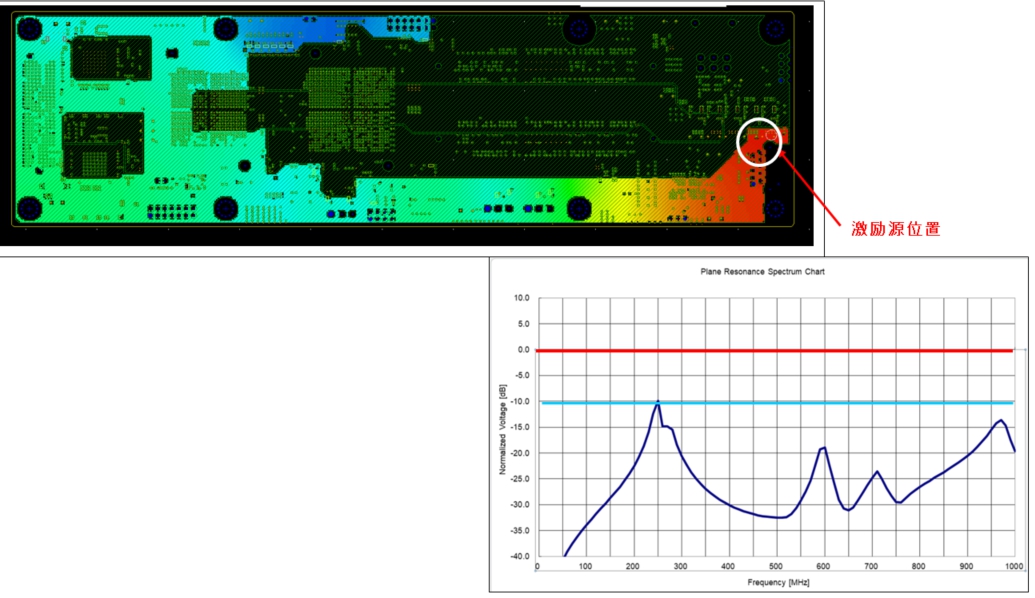Click the Frequency [MHz] axis label
Screen dimensions: 1035x598
pos(775,582)
